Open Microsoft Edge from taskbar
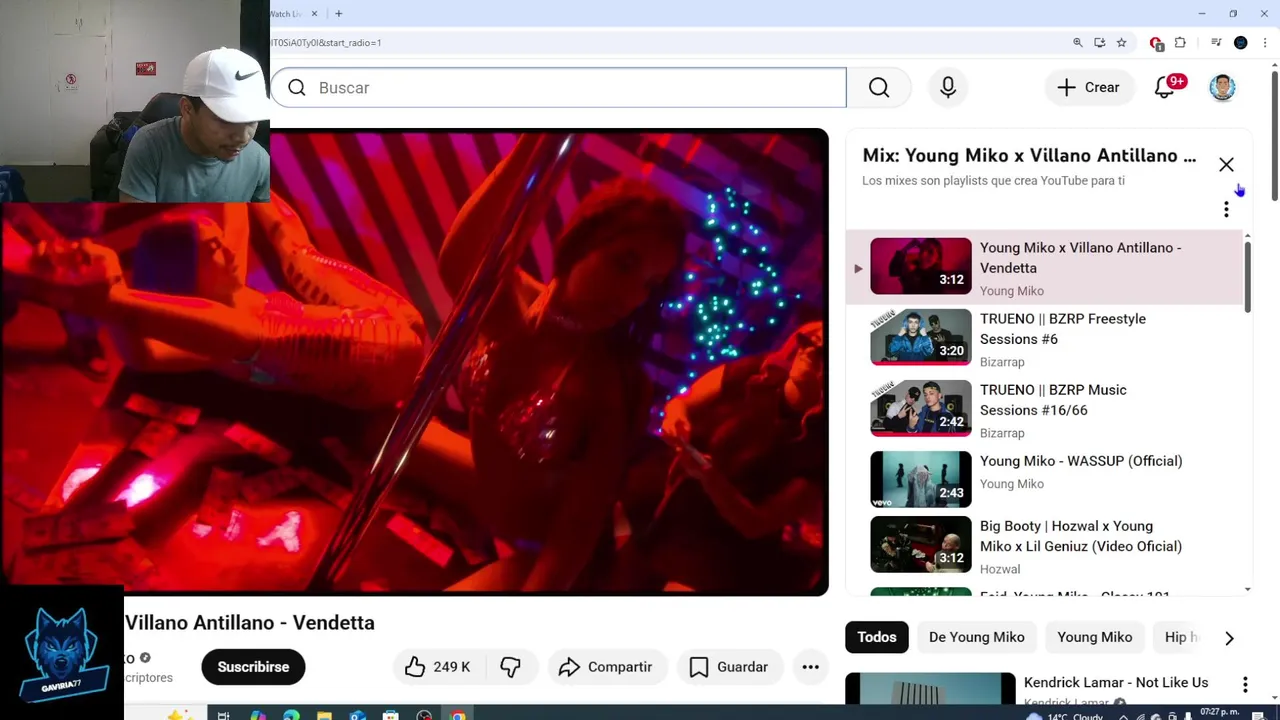Viewport: 1280px width, 720px height. [x=291, y=715]
